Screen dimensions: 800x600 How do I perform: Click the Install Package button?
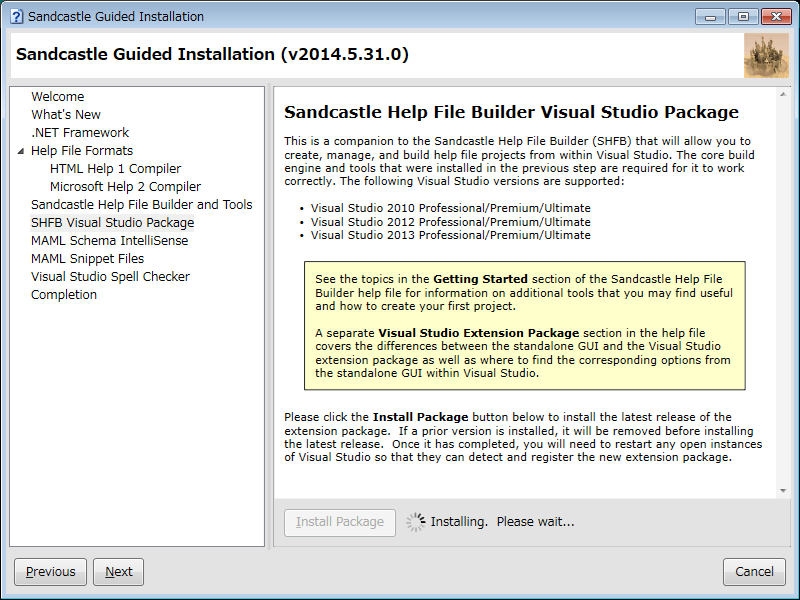tap(340, 522)
